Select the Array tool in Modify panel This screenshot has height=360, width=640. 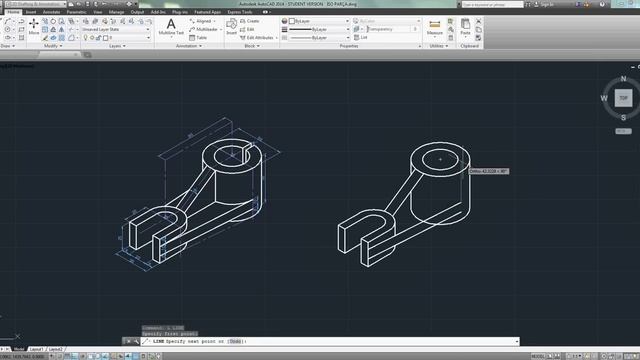(62, 38)
